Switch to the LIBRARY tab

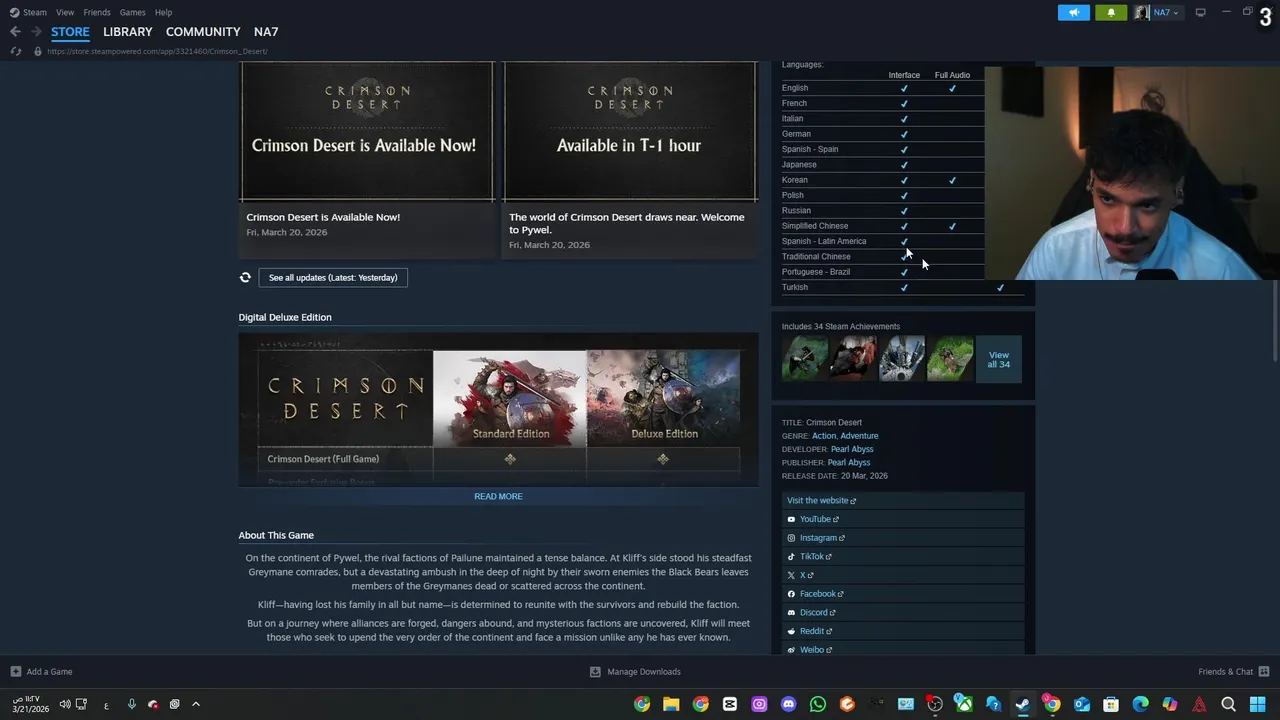point(128,32)
